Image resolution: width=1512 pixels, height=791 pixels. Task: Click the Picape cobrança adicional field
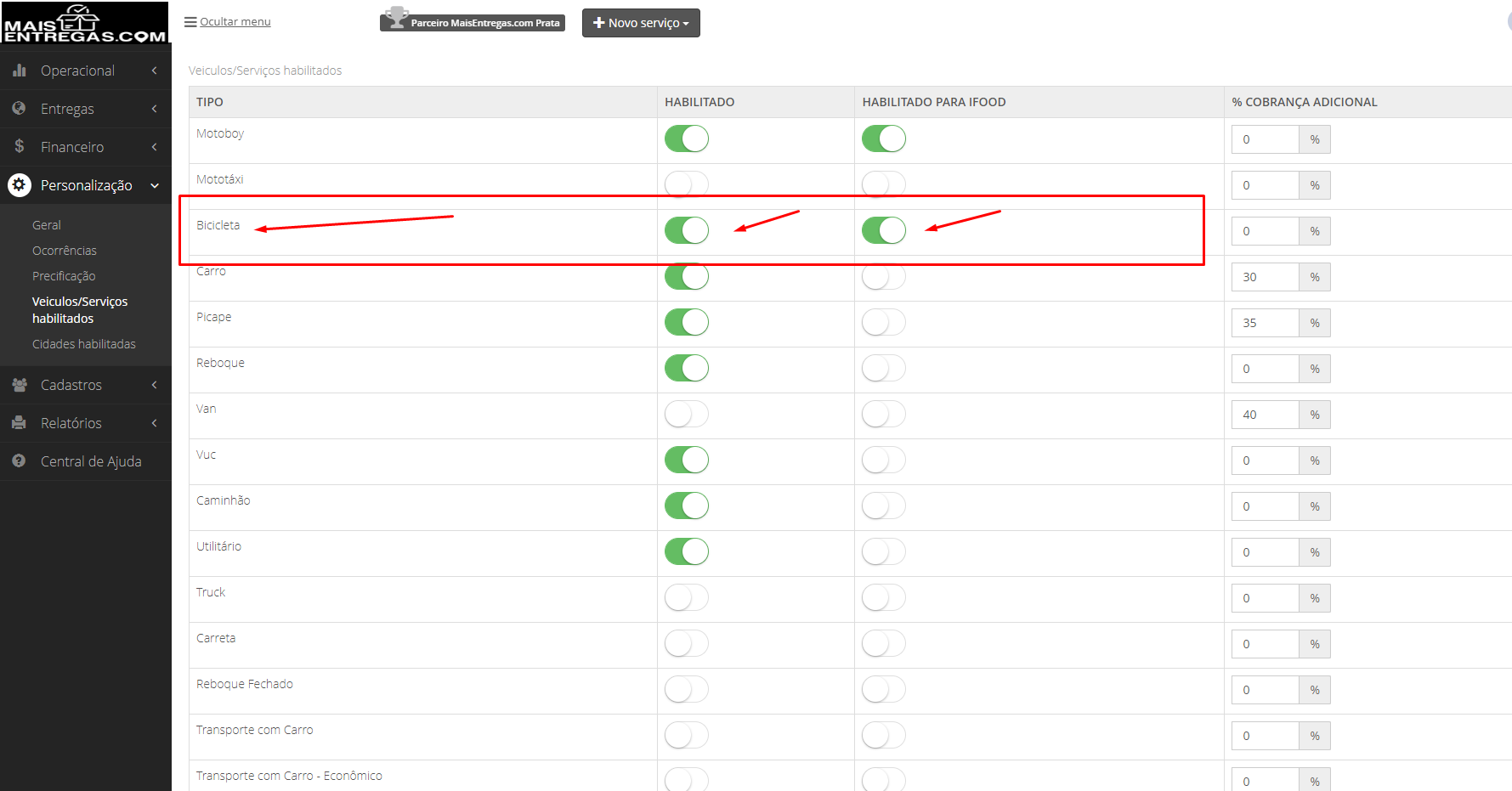1265,323
